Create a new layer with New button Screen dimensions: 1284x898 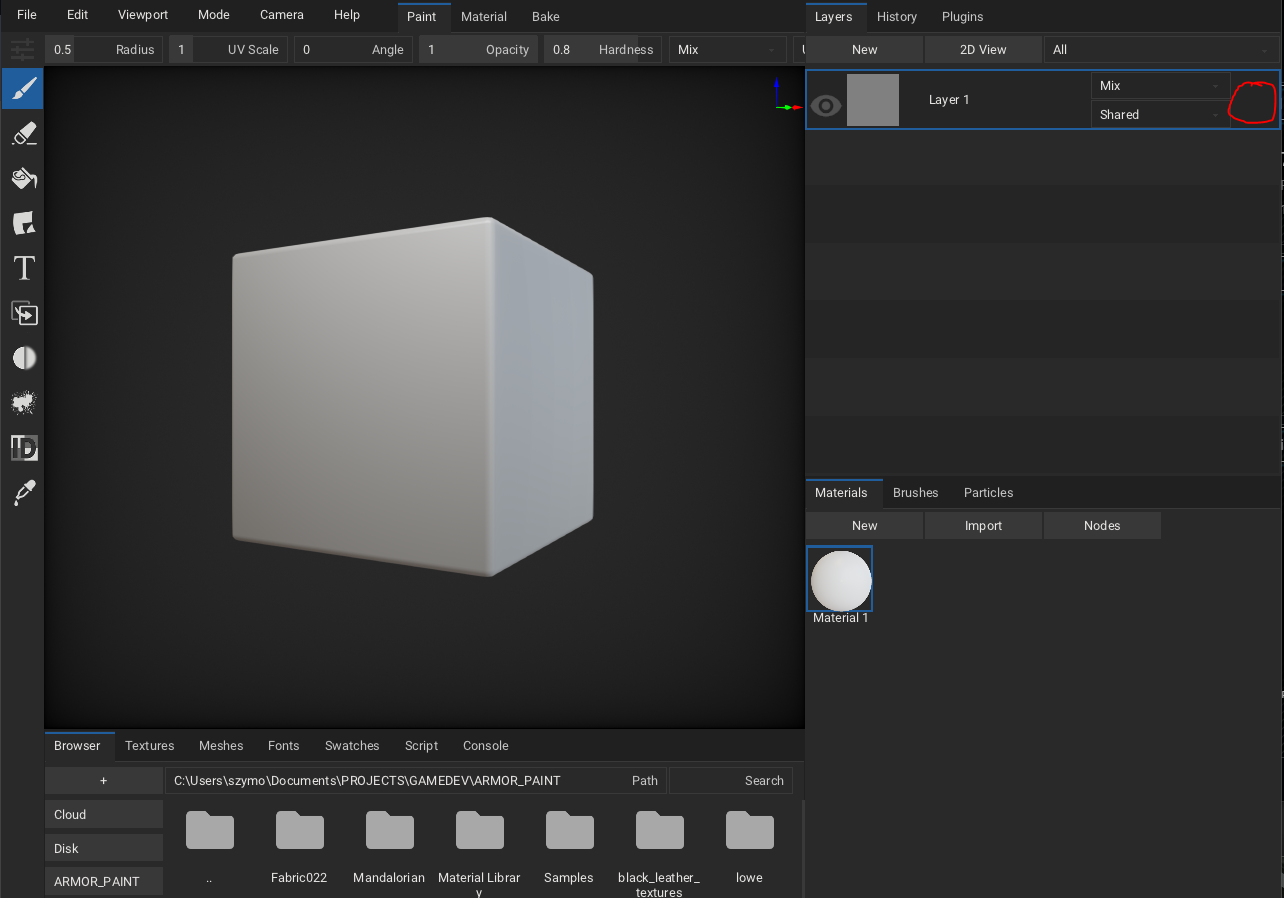[x=863, y=49]
